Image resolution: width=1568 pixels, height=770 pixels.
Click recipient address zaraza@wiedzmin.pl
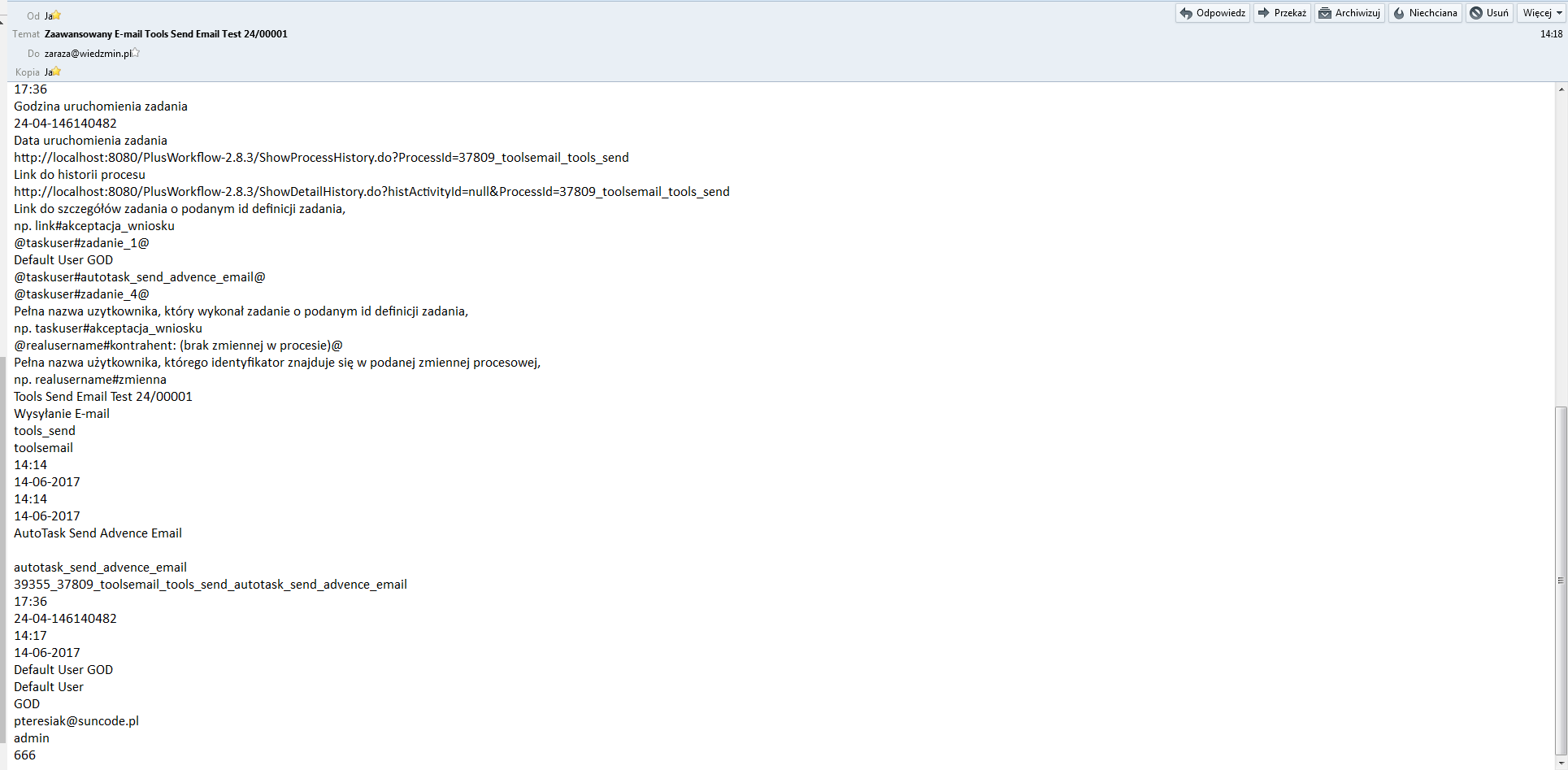pos(88,54)
